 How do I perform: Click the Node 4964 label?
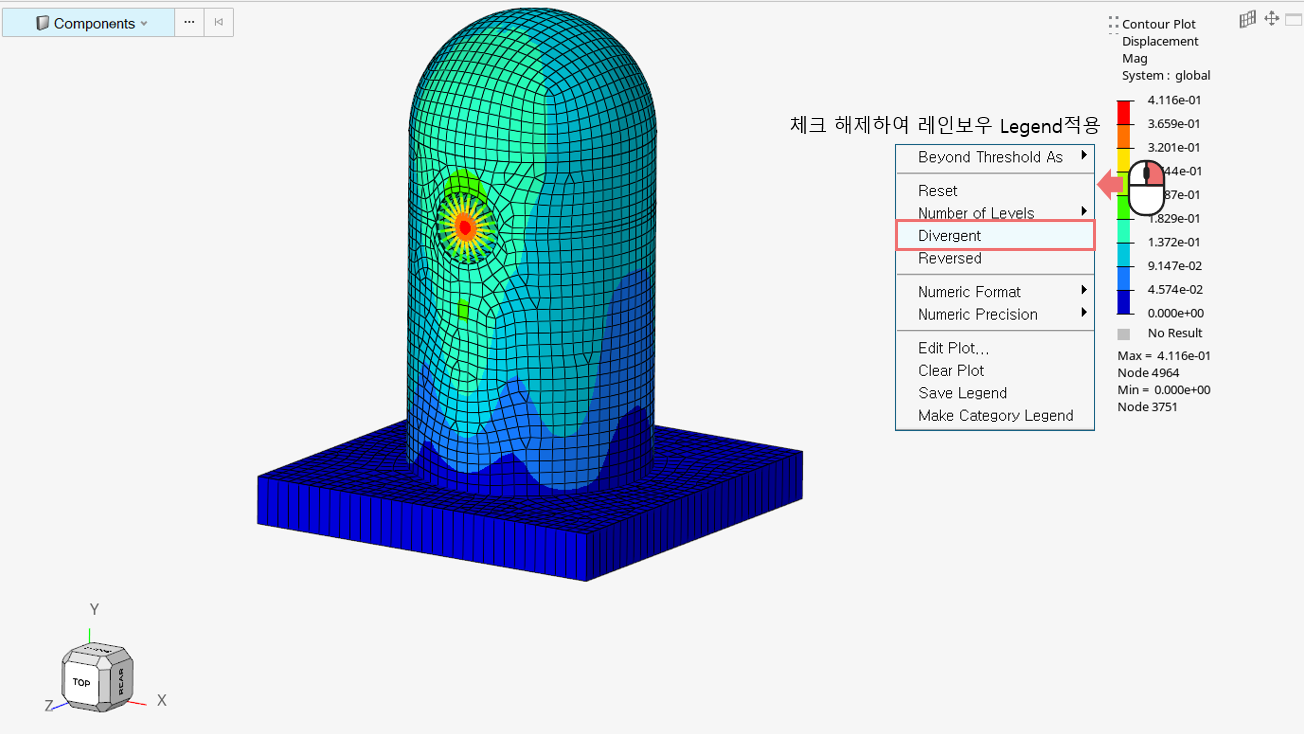pos(1149,372)
